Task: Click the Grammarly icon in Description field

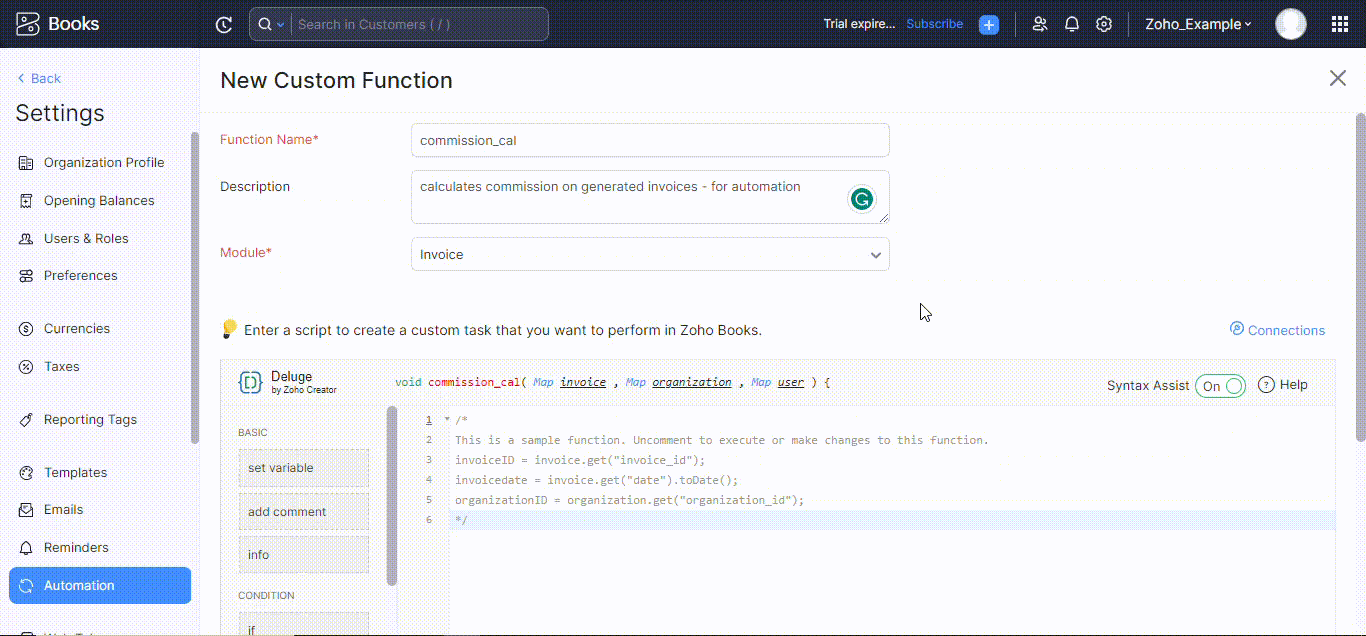Action: click(x=861, y=199)
